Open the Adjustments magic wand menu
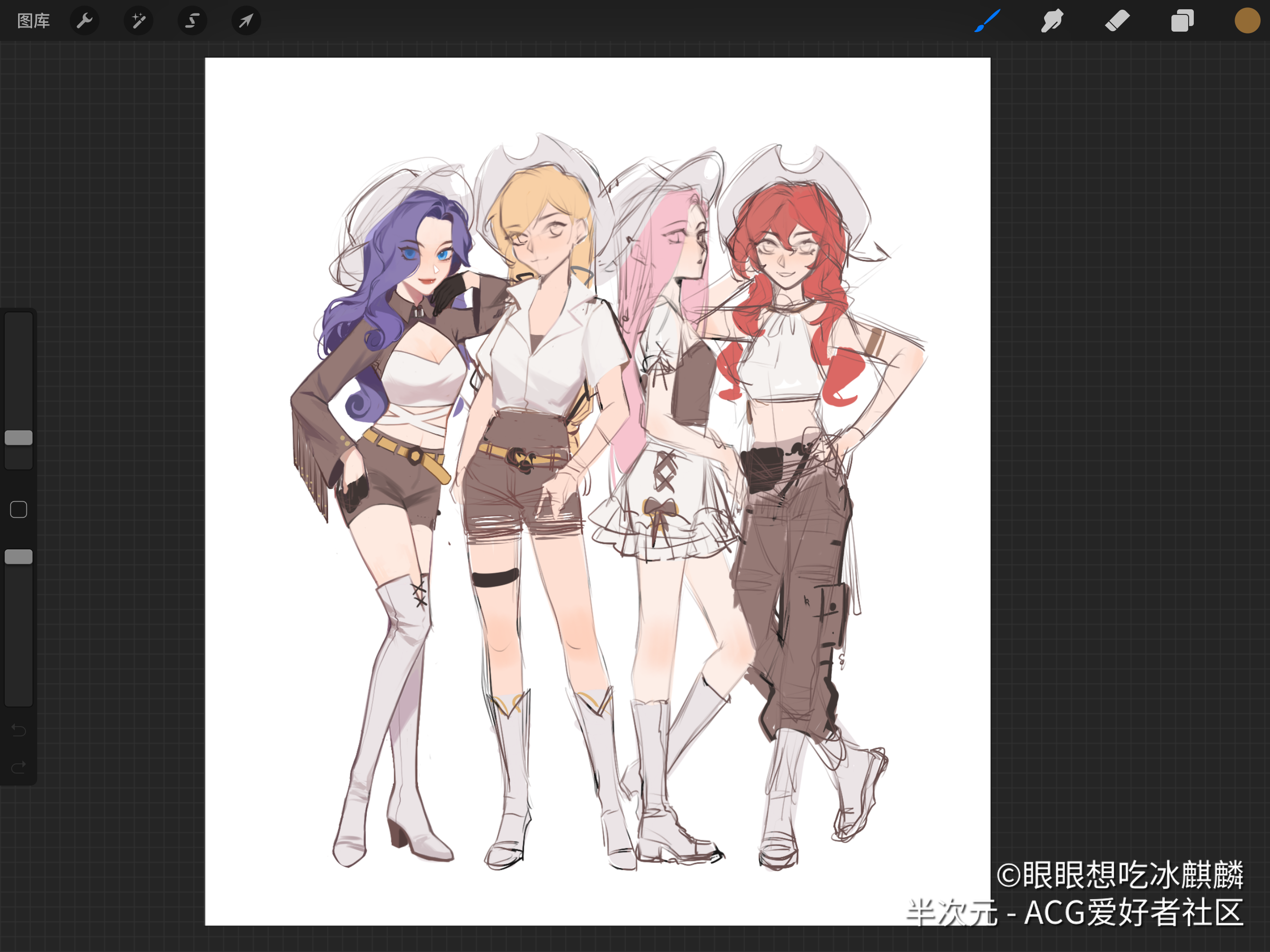The width and height of the screenshot is (1270, 952). [139, 21]
